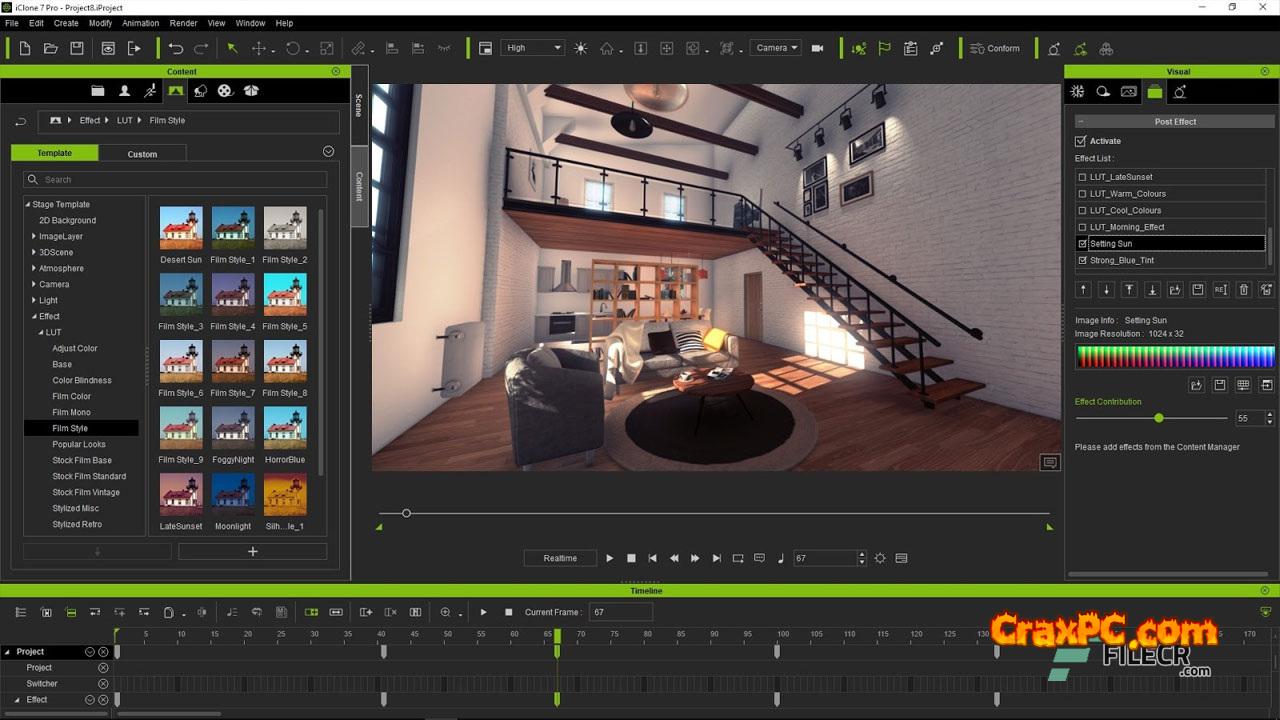This screenshot has height=720, width=1280.
Task: Select the Moonlight LUT thumbnail
Action: (x=233, y=495)
